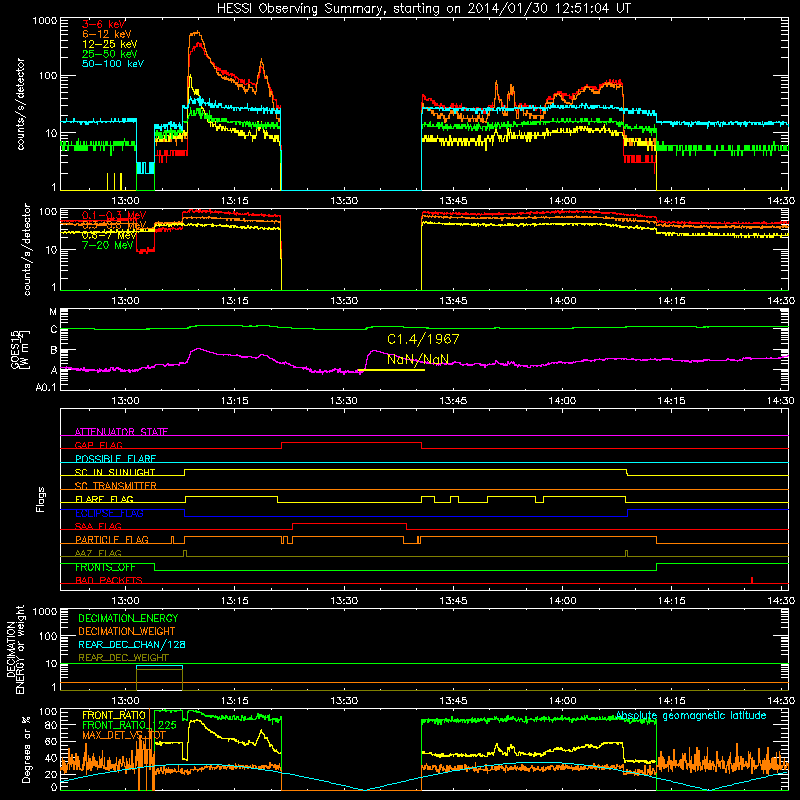This screenshot has width=800, height=800.
Task: Click the 13:30 tick under the GOES15 plot
Action: (x=344, y=401)
